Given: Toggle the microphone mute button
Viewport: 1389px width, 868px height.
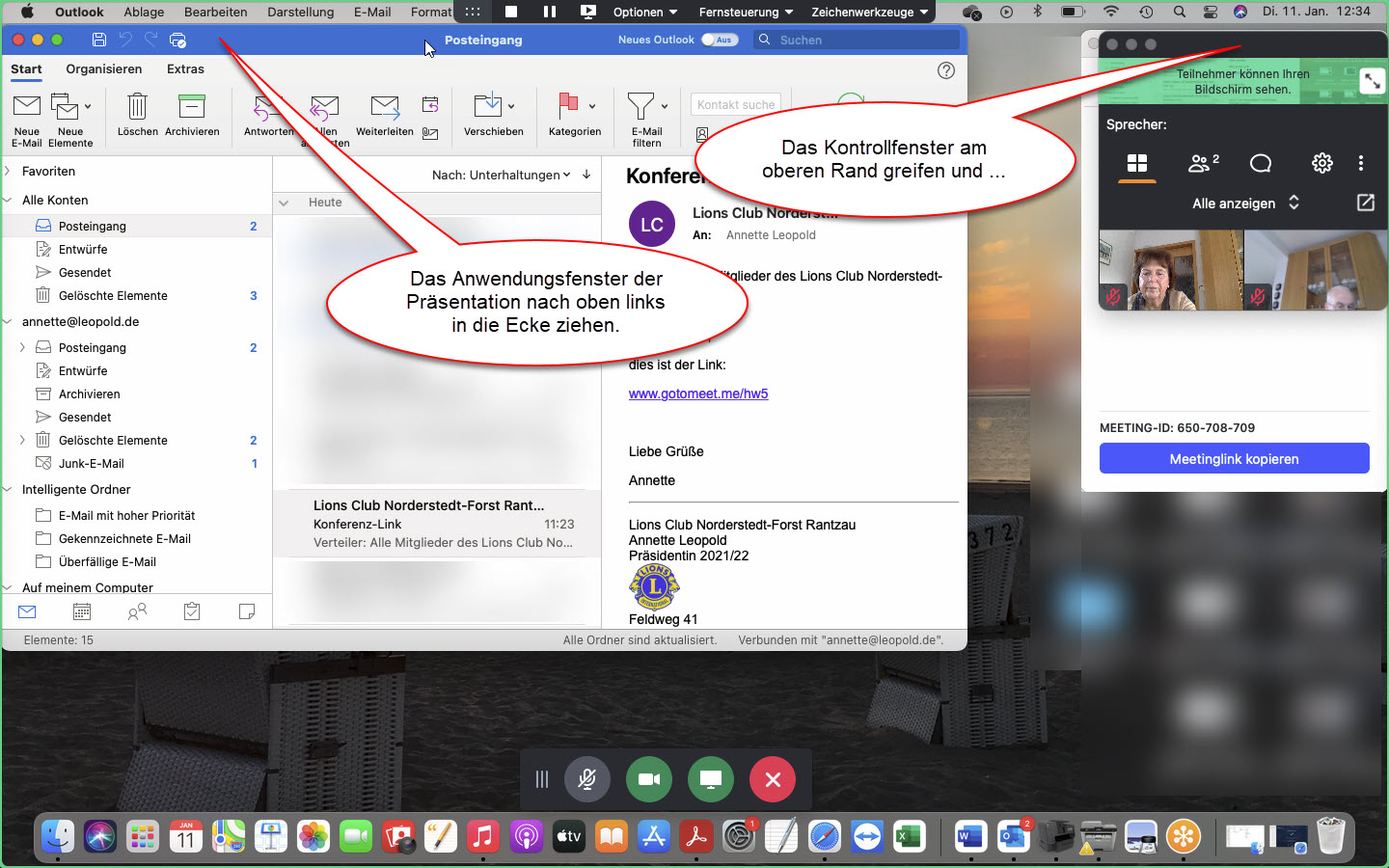Looking at the screenshot, I should [586, 779].
